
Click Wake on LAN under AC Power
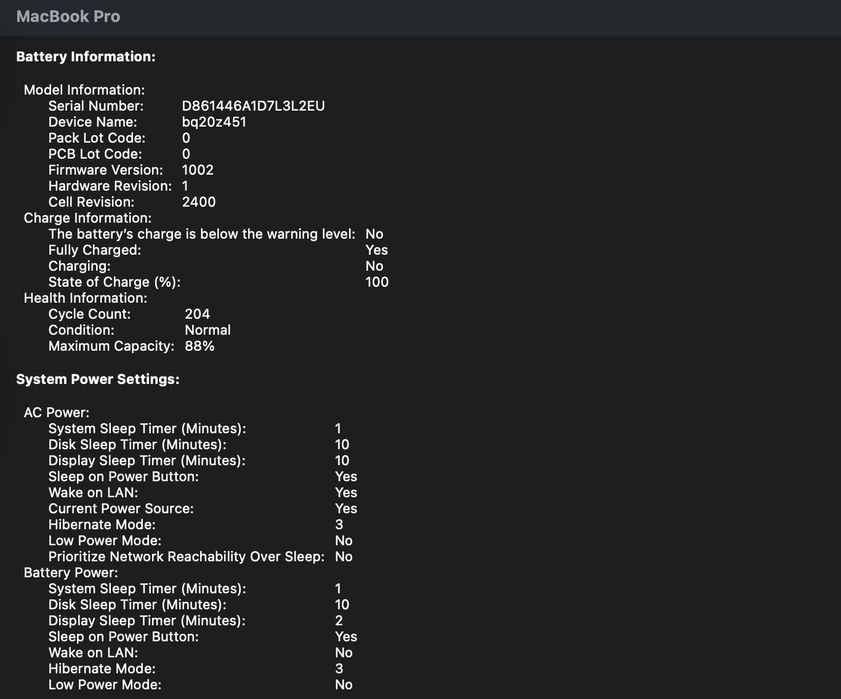[93, 493]
